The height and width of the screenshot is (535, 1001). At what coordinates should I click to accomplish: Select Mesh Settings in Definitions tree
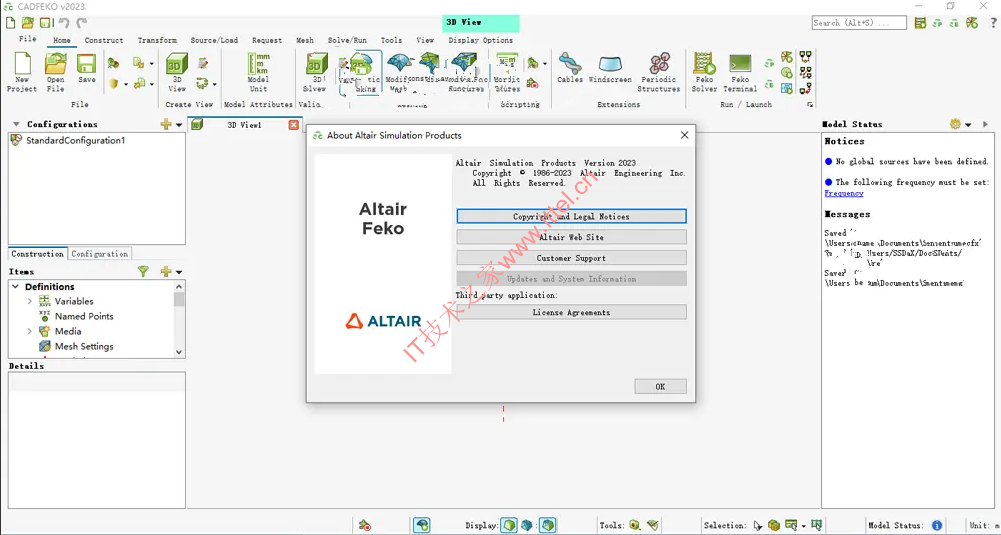pos(84,346)
